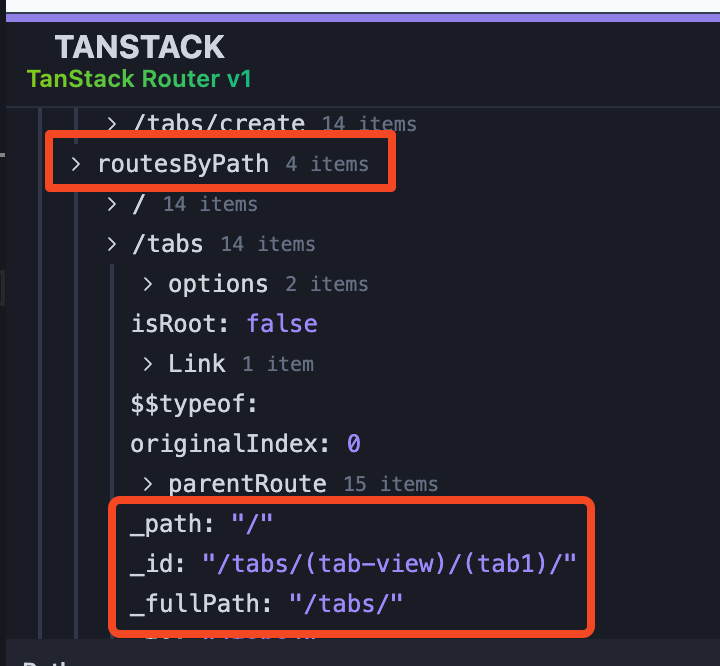Click the TANSTACK logo text
The height and width of the screenshot is (666, 720).
(140, 47)
